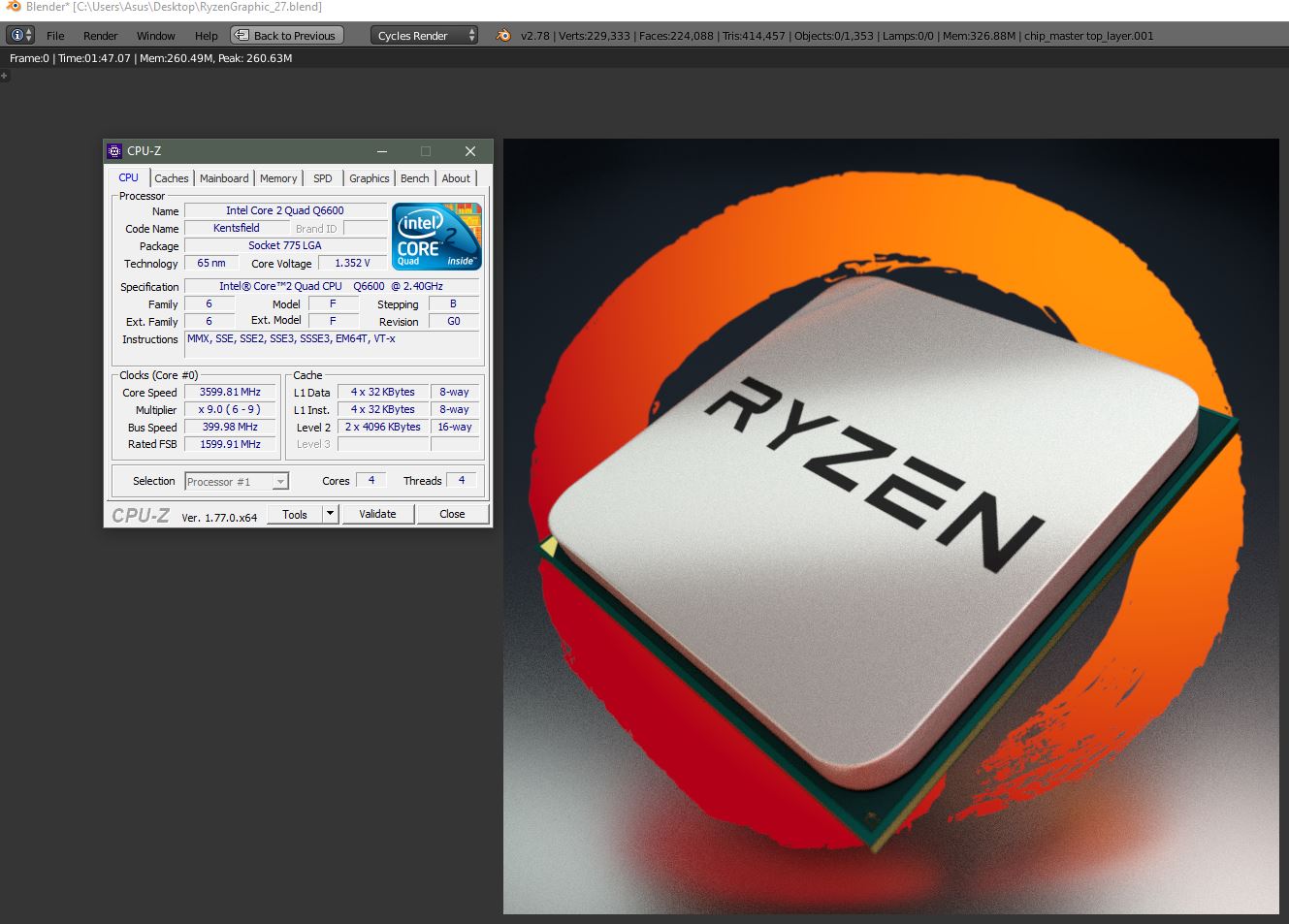Click the Code Name value Kentsfield

(237, 228)
